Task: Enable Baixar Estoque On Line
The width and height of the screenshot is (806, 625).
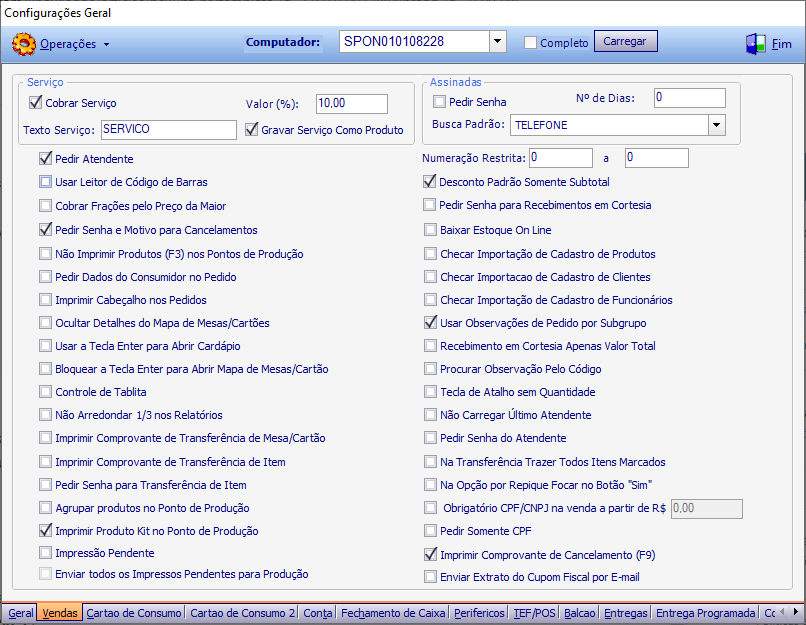Action: tap(430, 230)
